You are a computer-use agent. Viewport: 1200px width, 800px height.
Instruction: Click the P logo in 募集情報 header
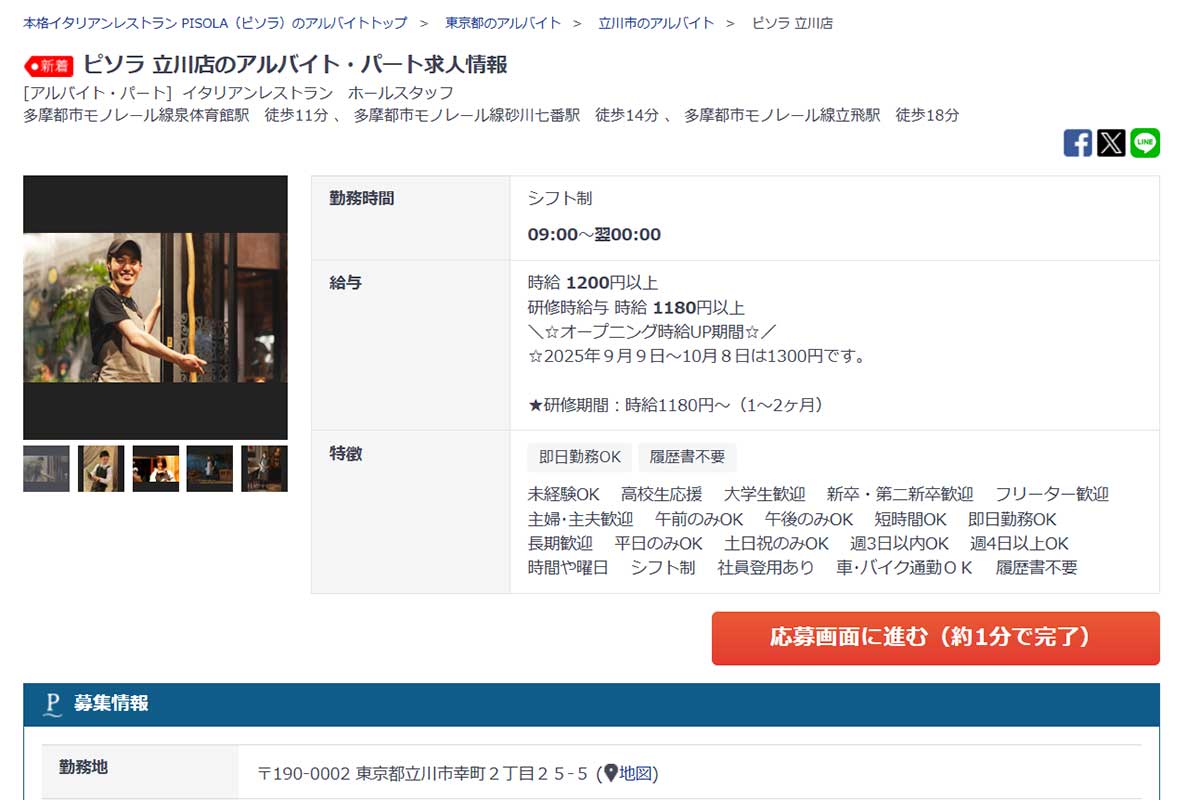point(53,705)
